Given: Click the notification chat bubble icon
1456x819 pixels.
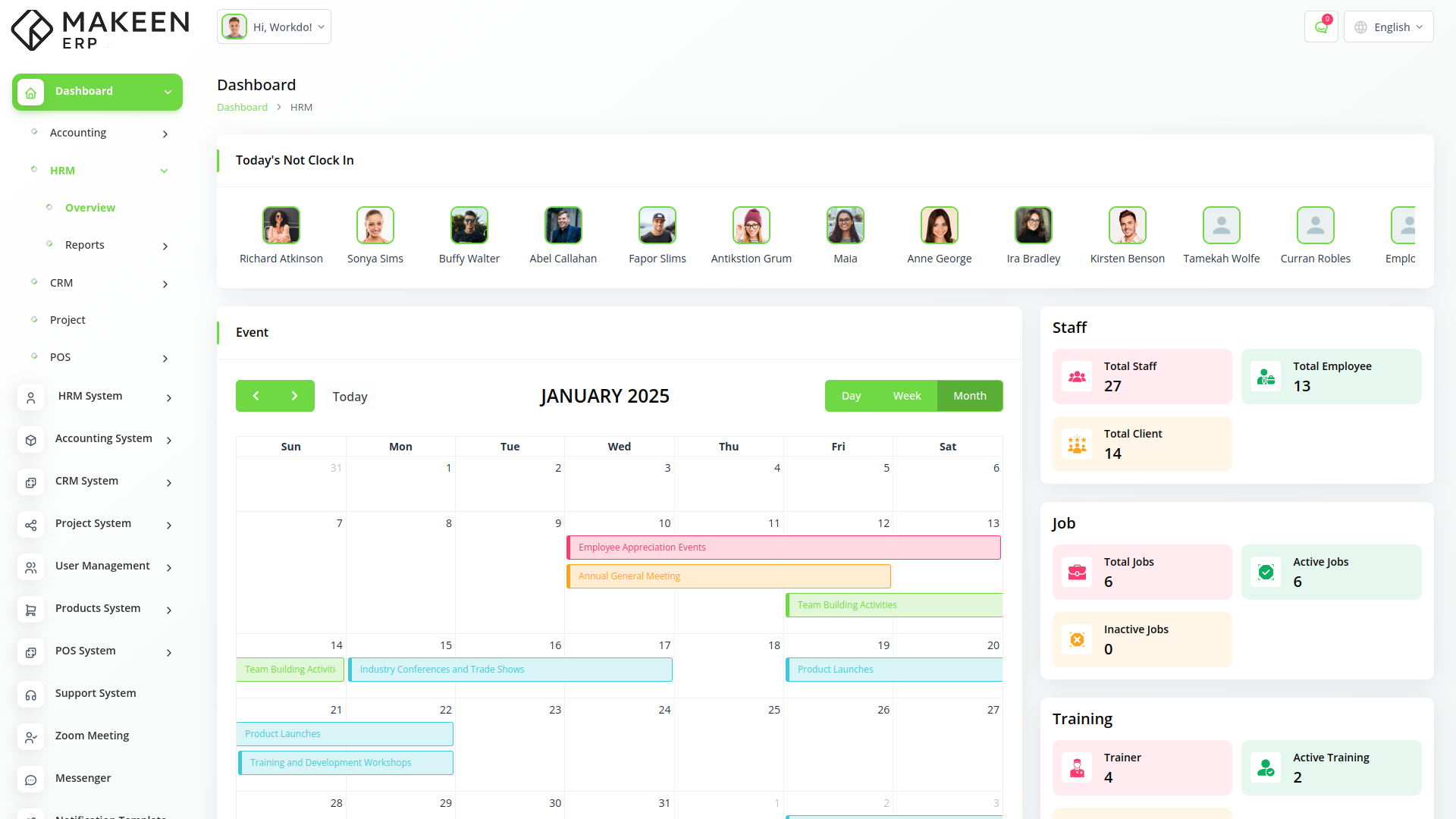Looking at the screenshot, I should coord(1320,27).
